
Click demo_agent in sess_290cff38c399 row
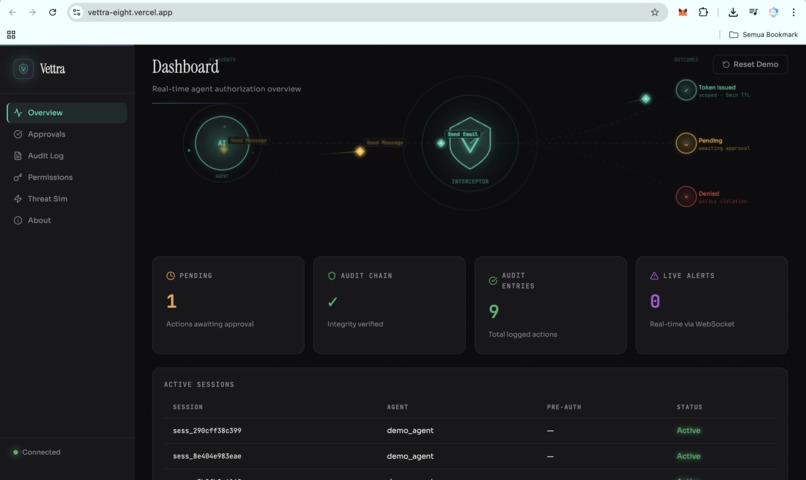pyautogui.click(x=410, y=431)
